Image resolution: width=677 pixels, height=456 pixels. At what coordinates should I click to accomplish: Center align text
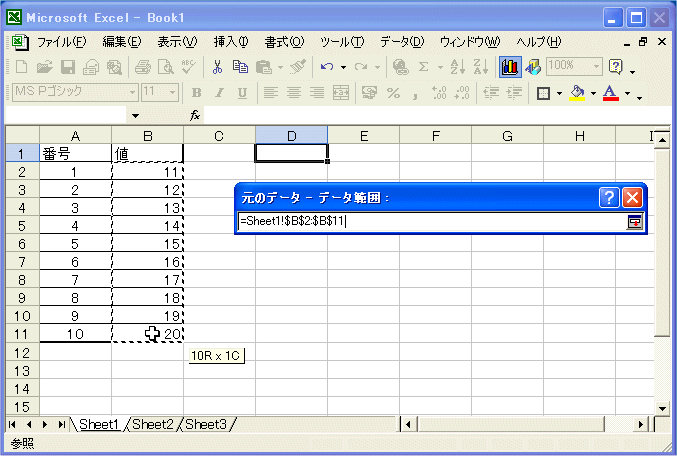point(294,93)
